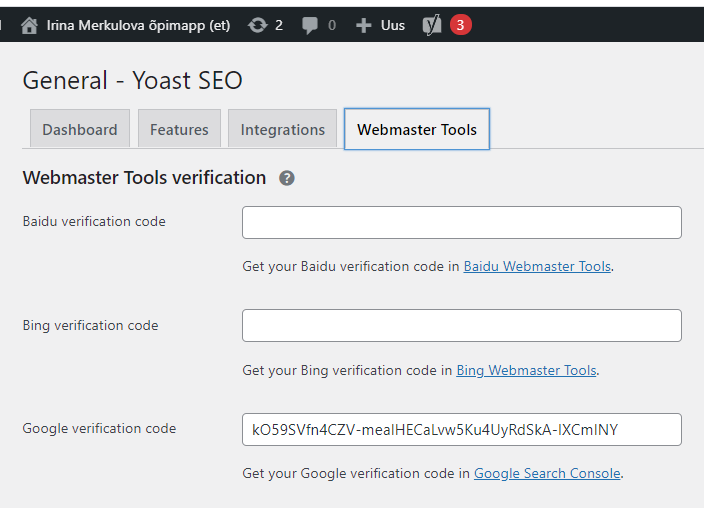Switch to the Dashboard tab

pos(80,129)
